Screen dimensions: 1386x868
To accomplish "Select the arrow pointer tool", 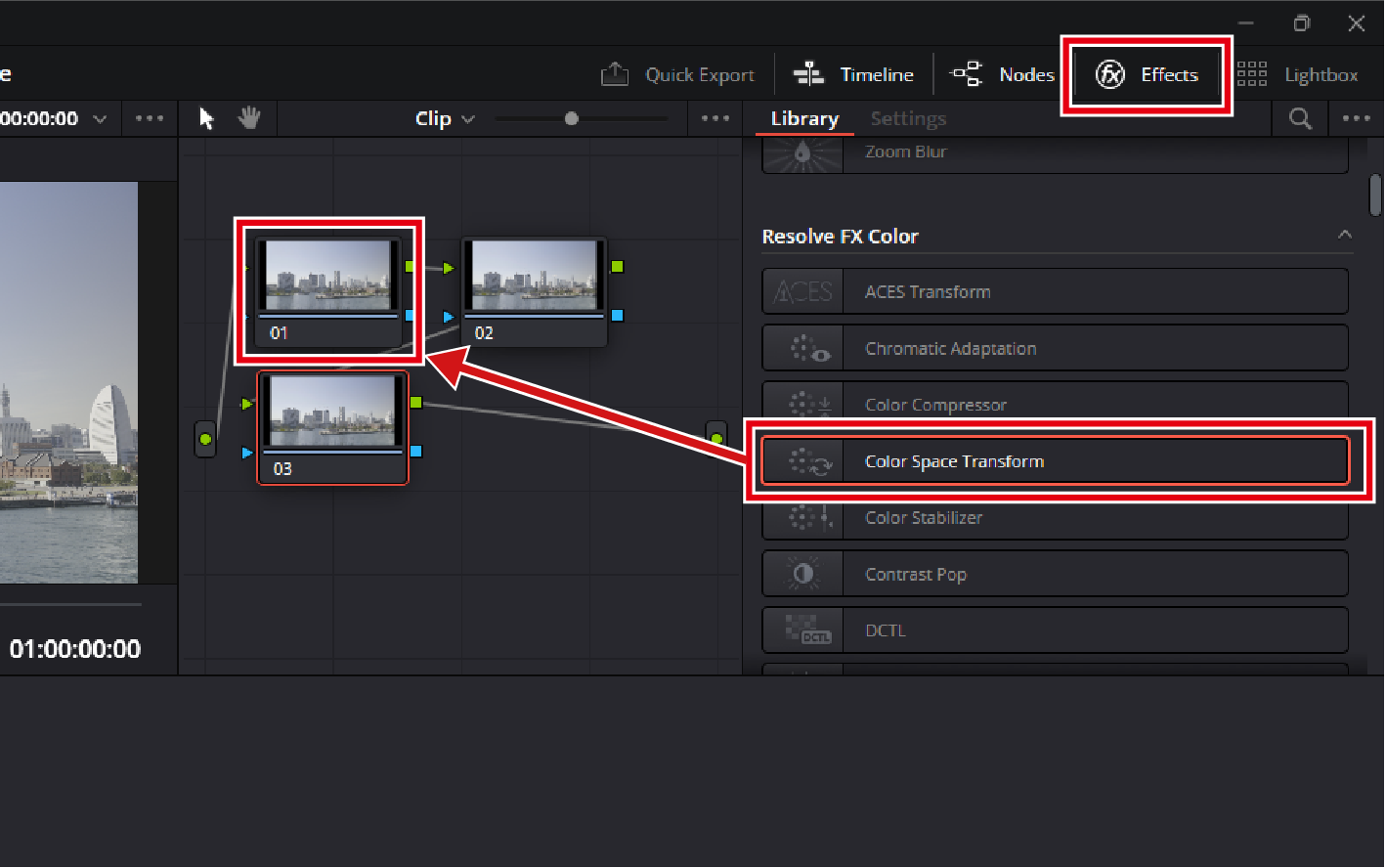I will [x=206, y=118].
